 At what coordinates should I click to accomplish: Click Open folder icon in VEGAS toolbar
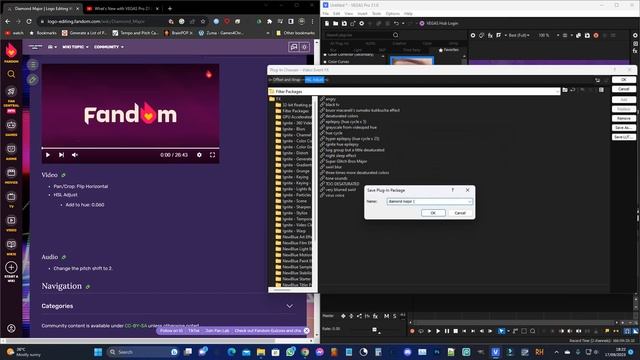[x=336, y=24]
